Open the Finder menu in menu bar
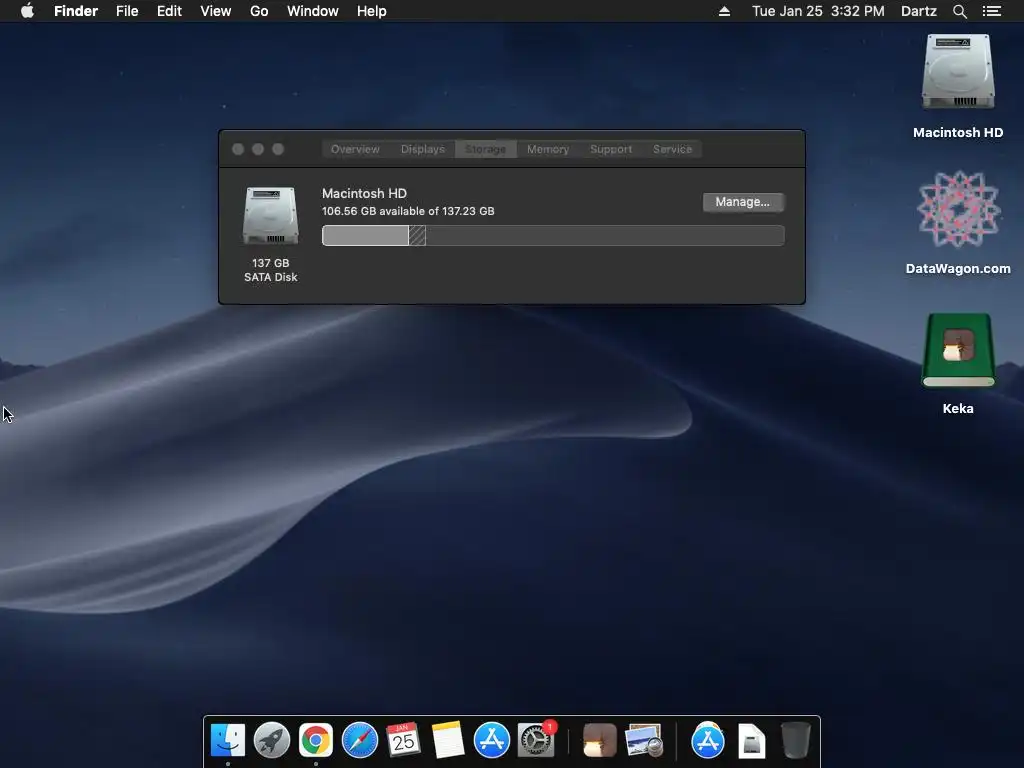The width and height of the screenshot is (1024, 768). point(76,11)
